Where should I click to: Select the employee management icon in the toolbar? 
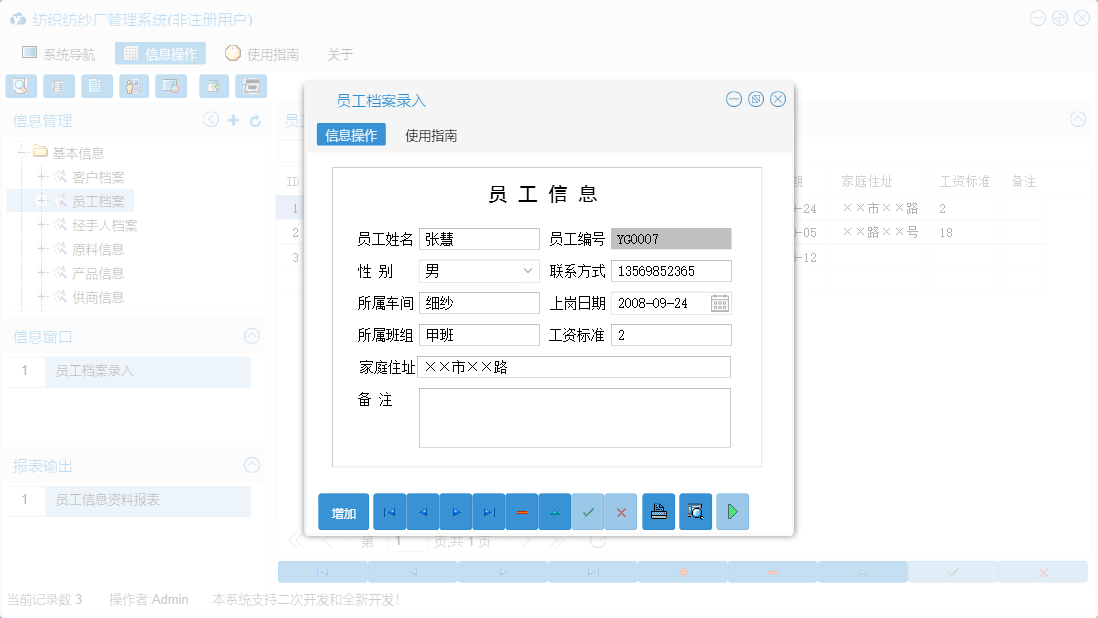coord(133,86)
